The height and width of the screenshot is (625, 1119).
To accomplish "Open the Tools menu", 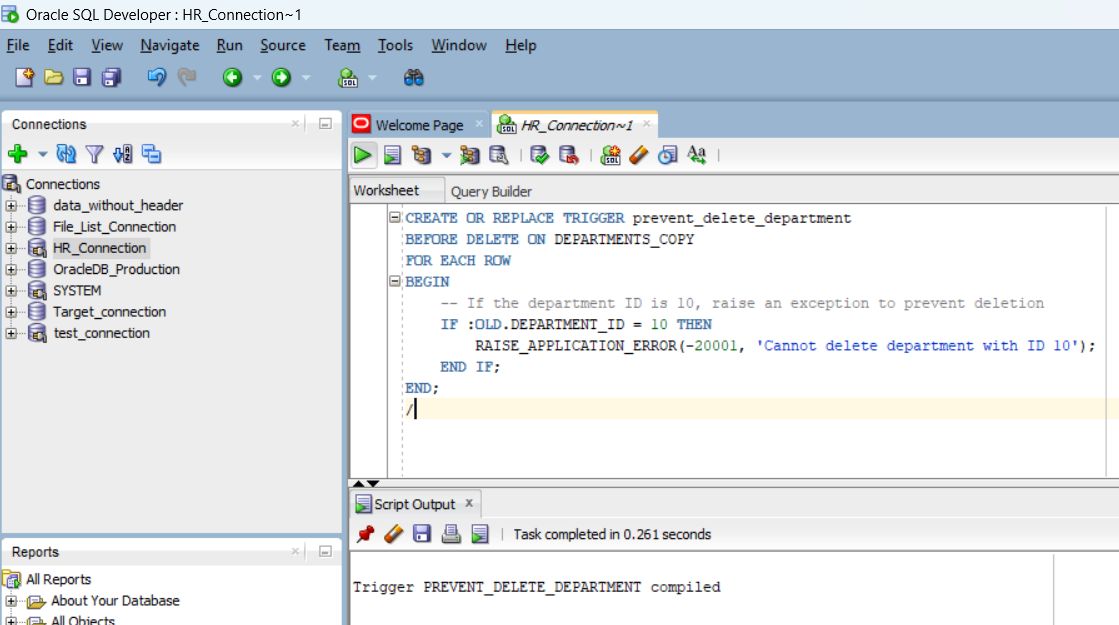I will click(396, 45).
